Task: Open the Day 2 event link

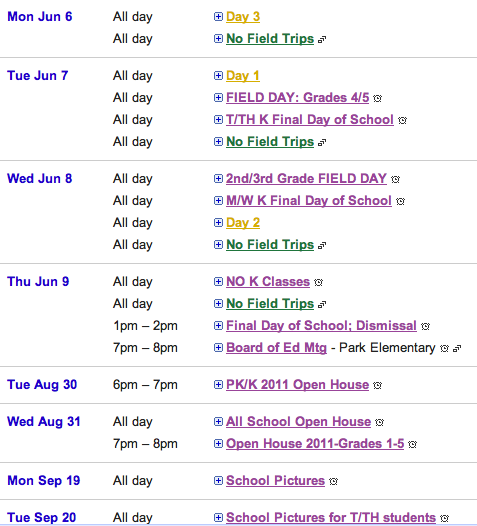Action: click(x=243, y=223)
